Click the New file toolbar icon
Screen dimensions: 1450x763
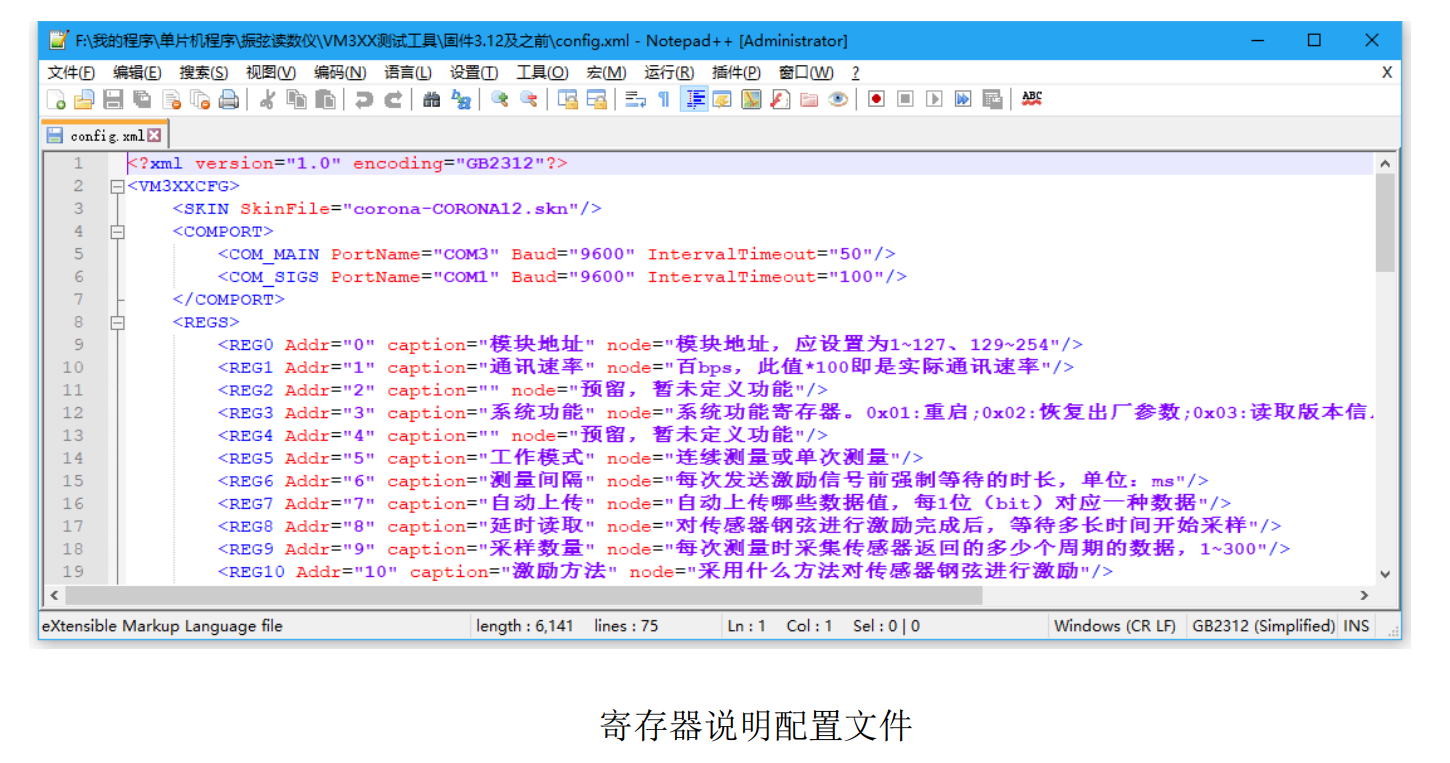[x=57, y=99]
